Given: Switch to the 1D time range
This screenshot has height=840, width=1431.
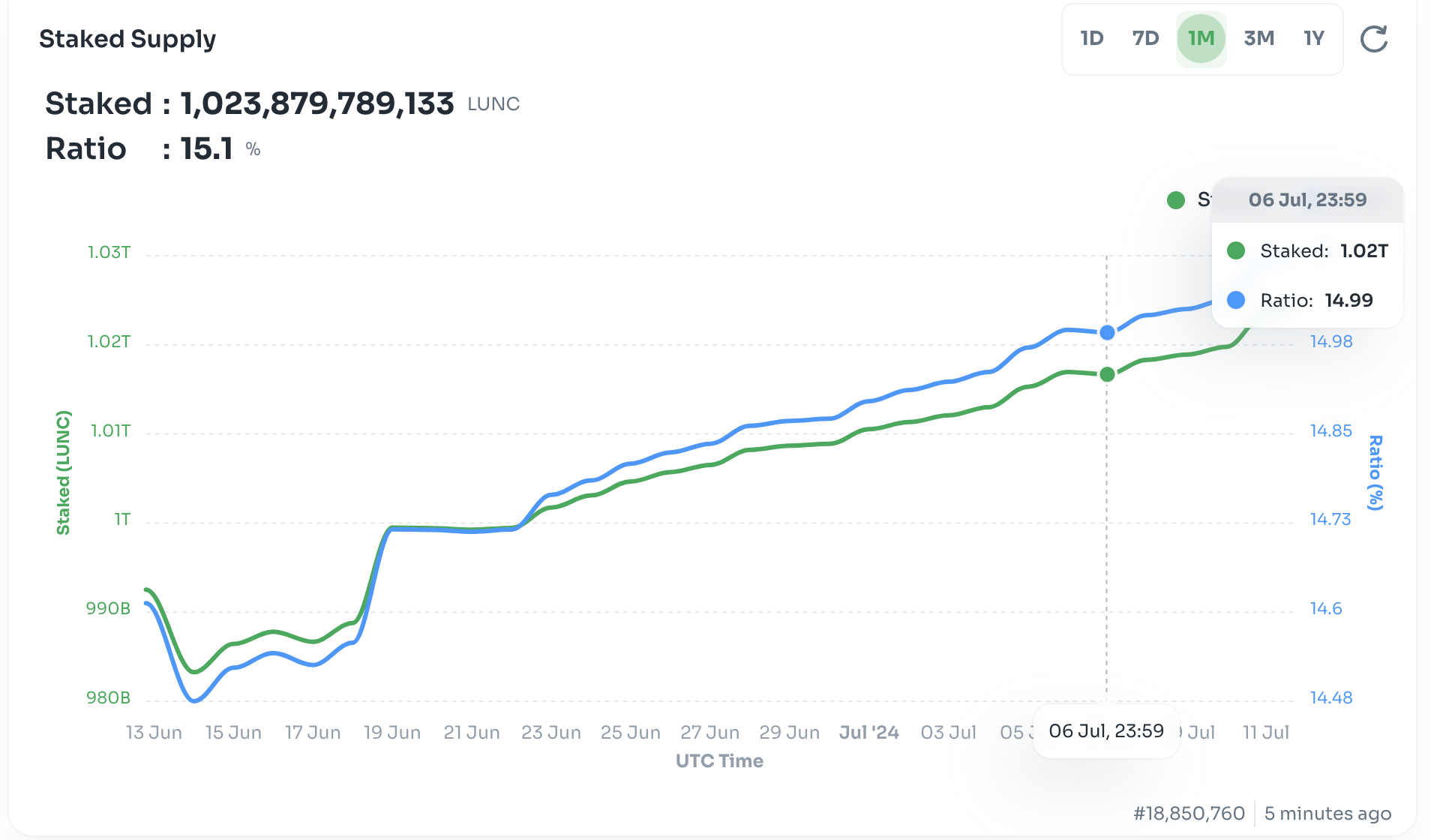Looking at the screenshot, I should [1092, 38].
